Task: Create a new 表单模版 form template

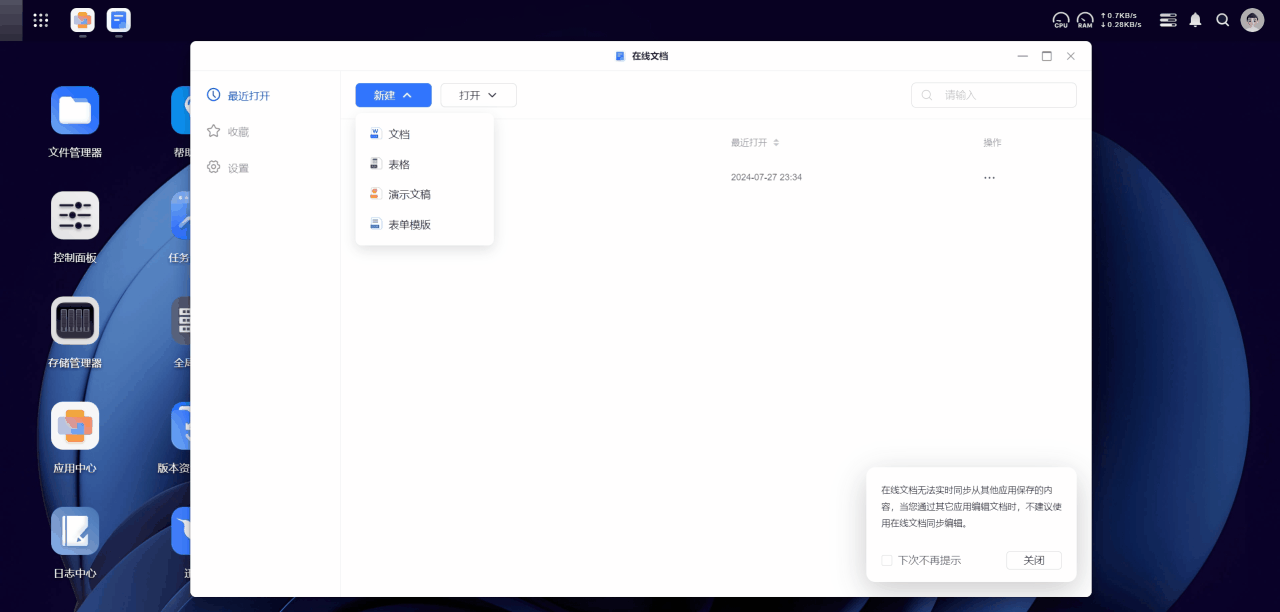Action: [424, 224]
